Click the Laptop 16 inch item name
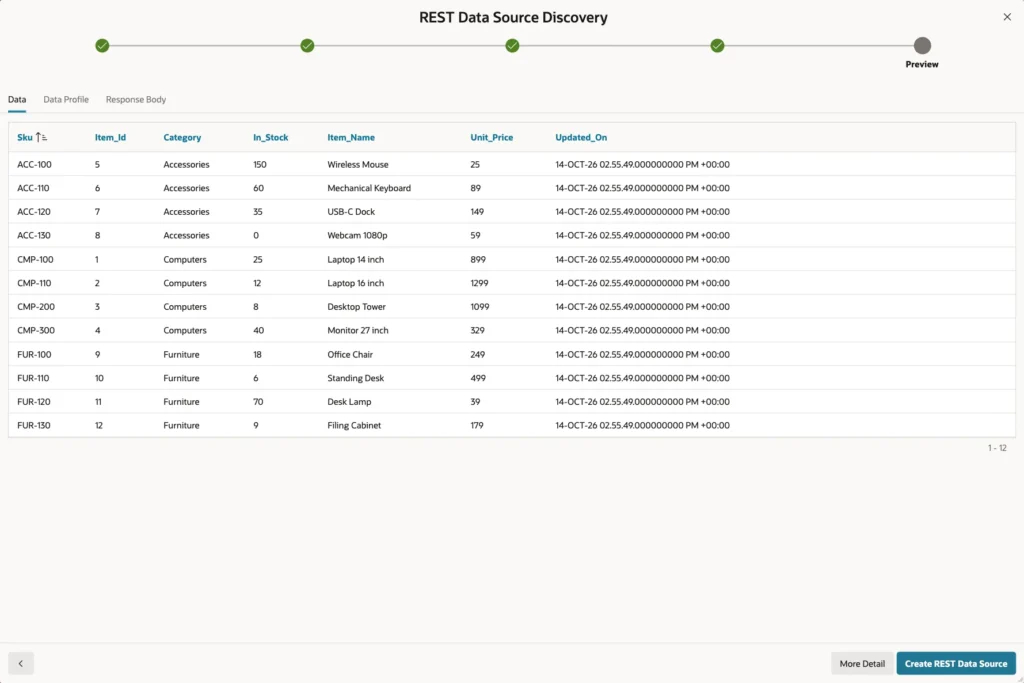Image resolution: width=1024 pixels, height=683 pixels. [356, 283]
